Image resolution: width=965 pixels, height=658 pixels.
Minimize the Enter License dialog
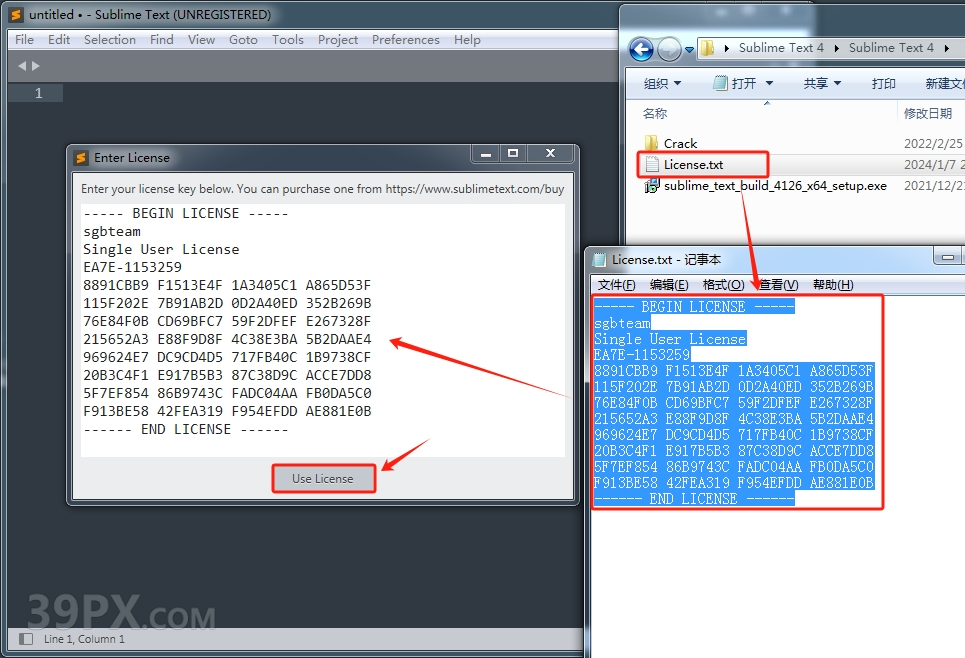click(x=486, y=154)
